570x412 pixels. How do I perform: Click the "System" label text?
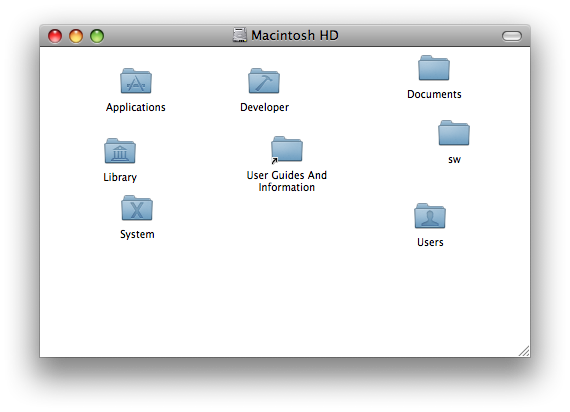tap(137, 234)
